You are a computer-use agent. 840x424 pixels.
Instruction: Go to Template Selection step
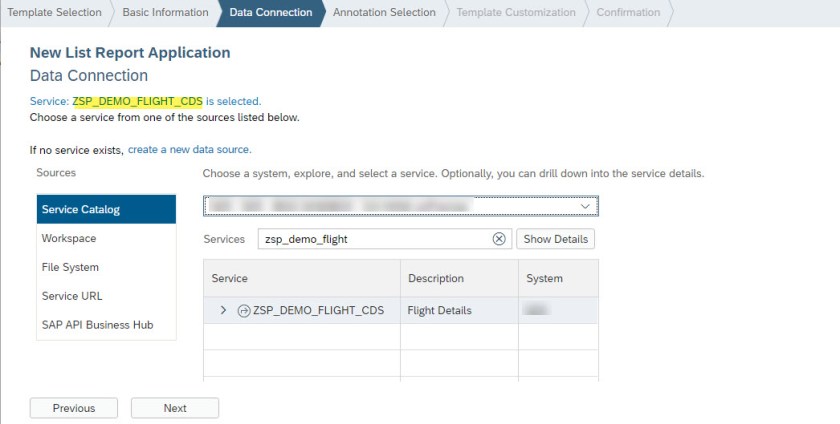[55, 13]
